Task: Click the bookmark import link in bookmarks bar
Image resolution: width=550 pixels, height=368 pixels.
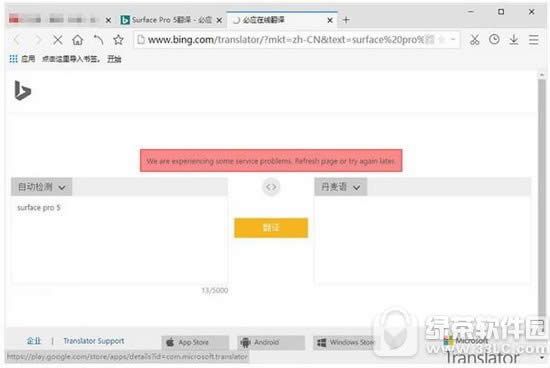Action: click(x=71, y=59)
